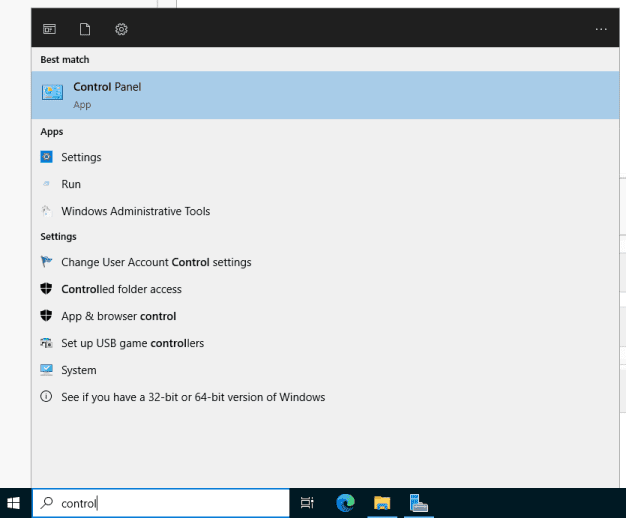
Task: Launch the Run app result
Action: tap(325, 184)
